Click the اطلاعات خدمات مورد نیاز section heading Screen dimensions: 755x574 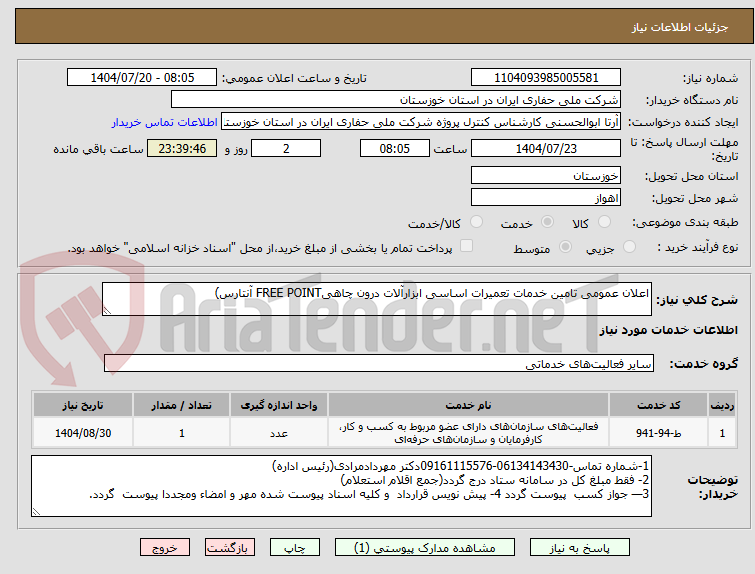point(668,330)
